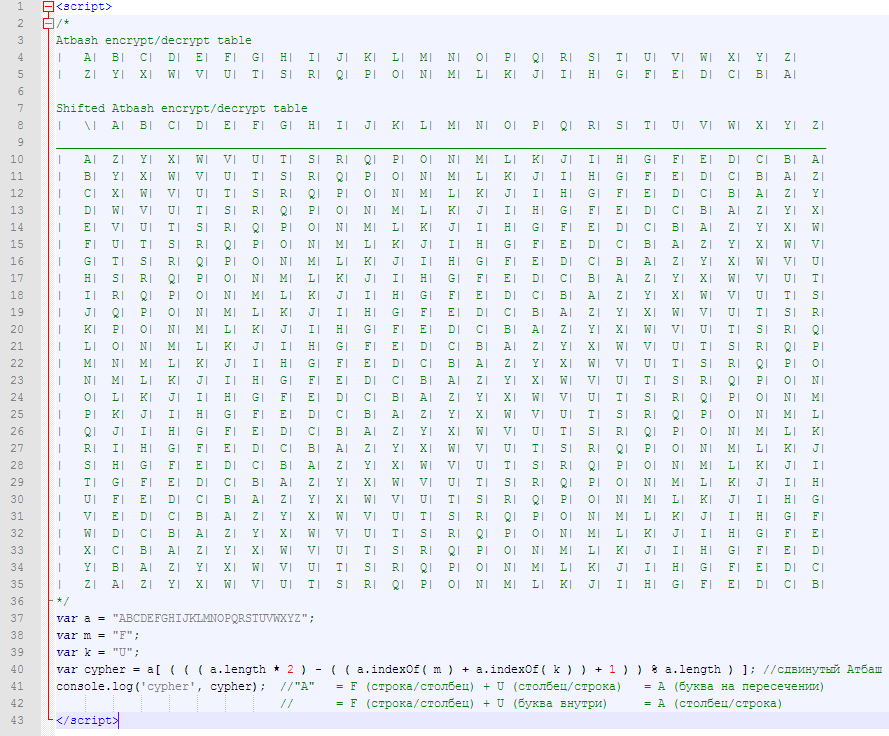Select line number 22 in the margin
The height and width of the screenshot is (736, 889).
pyautogui.click(x=17, y=363)
